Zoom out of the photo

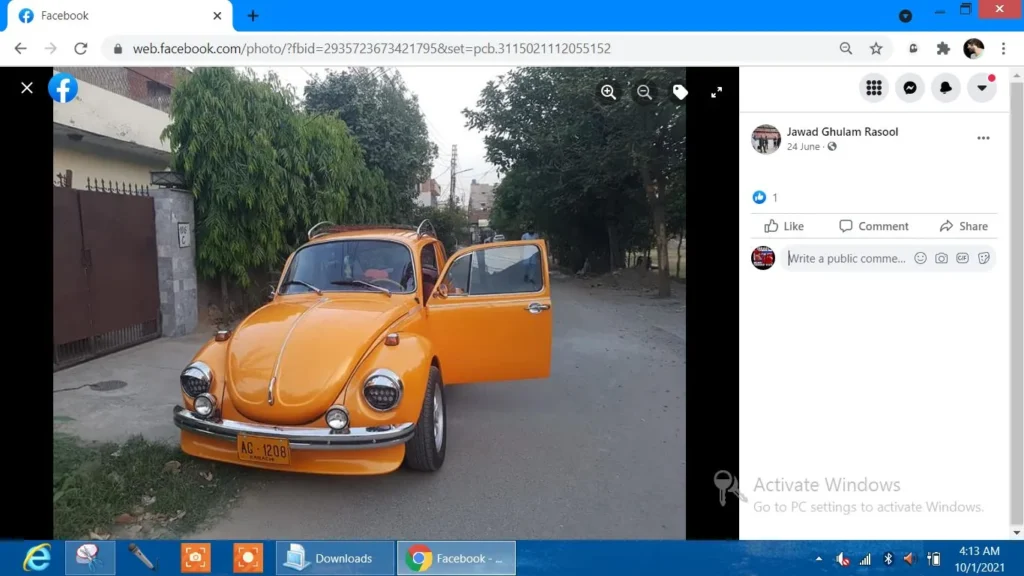(x=644, y=92)
